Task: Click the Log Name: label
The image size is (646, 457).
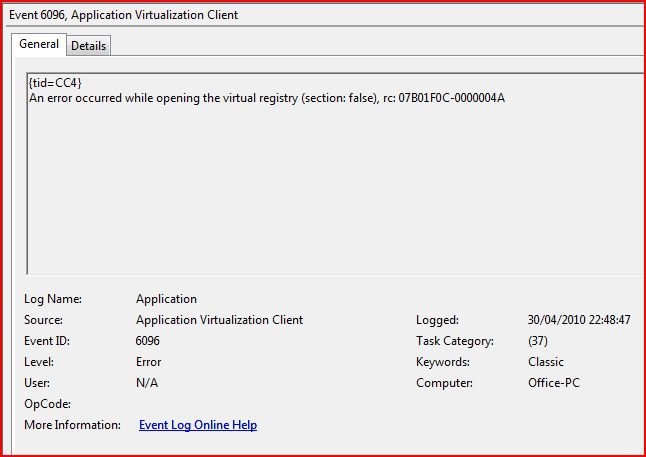Action: [x=53, y=299]
